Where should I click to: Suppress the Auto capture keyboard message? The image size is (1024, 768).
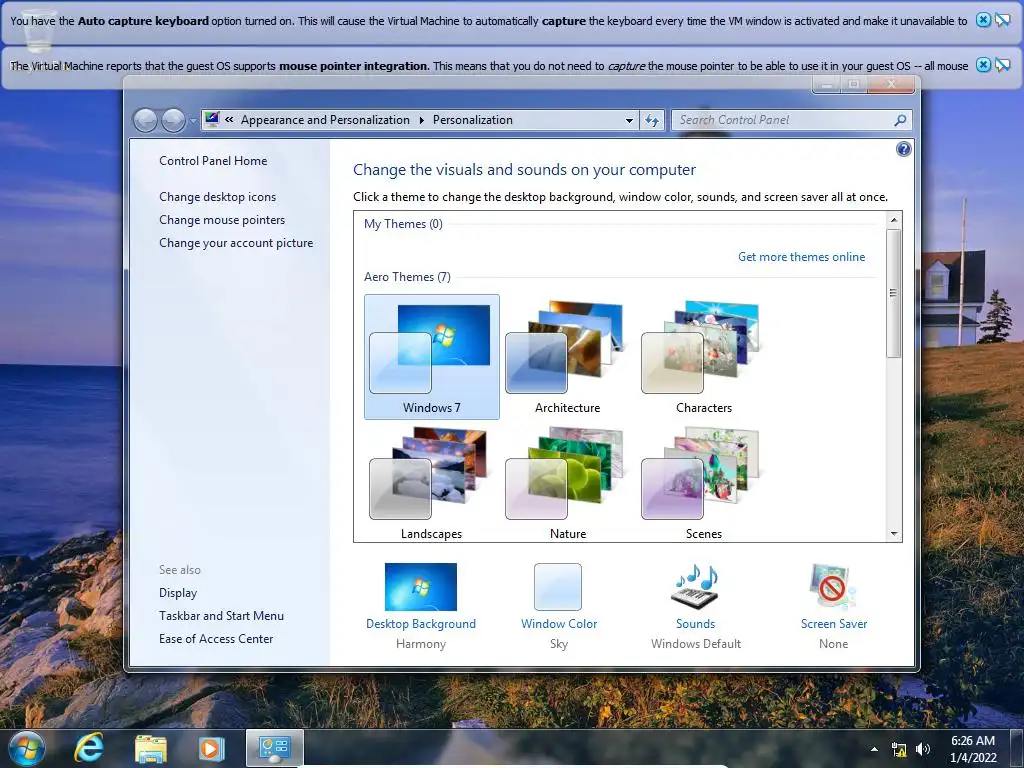[x=1002, y=20]
